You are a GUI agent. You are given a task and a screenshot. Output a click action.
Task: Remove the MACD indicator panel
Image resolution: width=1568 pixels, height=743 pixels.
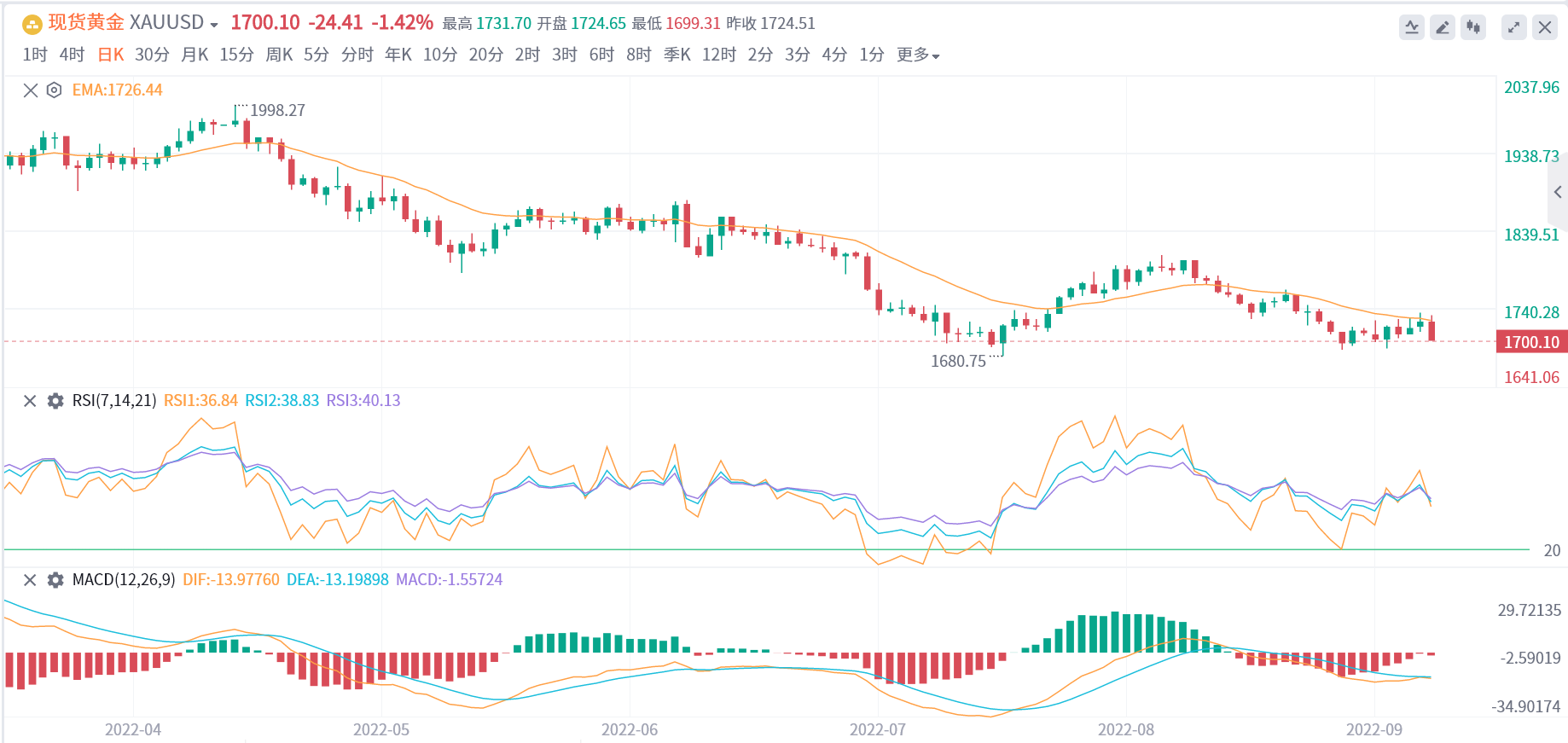pos(30,580)
